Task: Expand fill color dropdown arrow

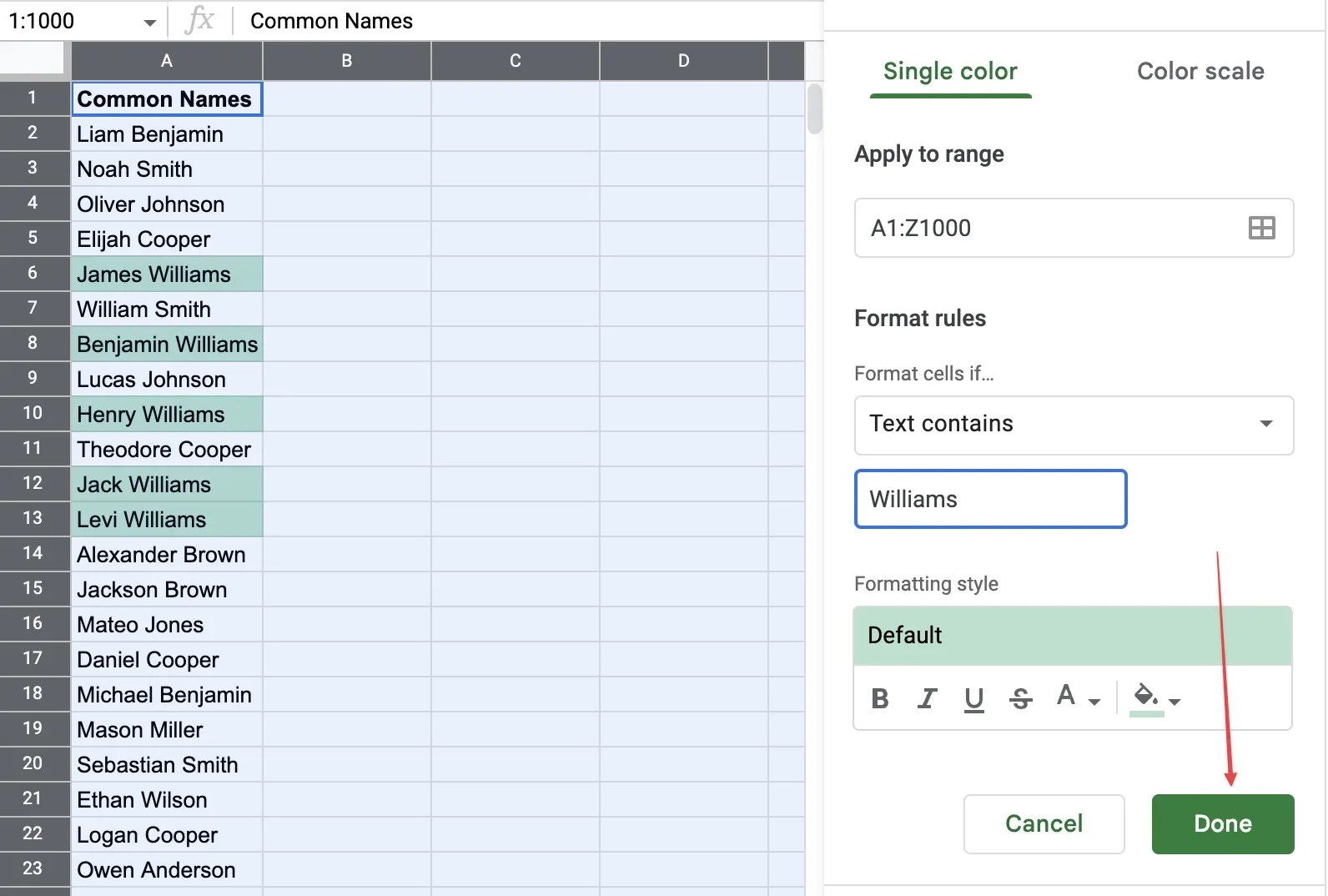Action: (1175, 702)
